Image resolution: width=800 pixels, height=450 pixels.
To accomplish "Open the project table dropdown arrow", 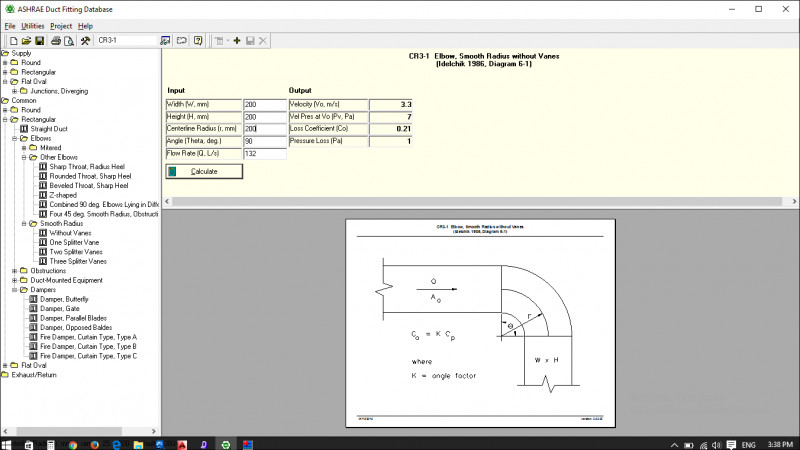I will click(x=228, y=41).
